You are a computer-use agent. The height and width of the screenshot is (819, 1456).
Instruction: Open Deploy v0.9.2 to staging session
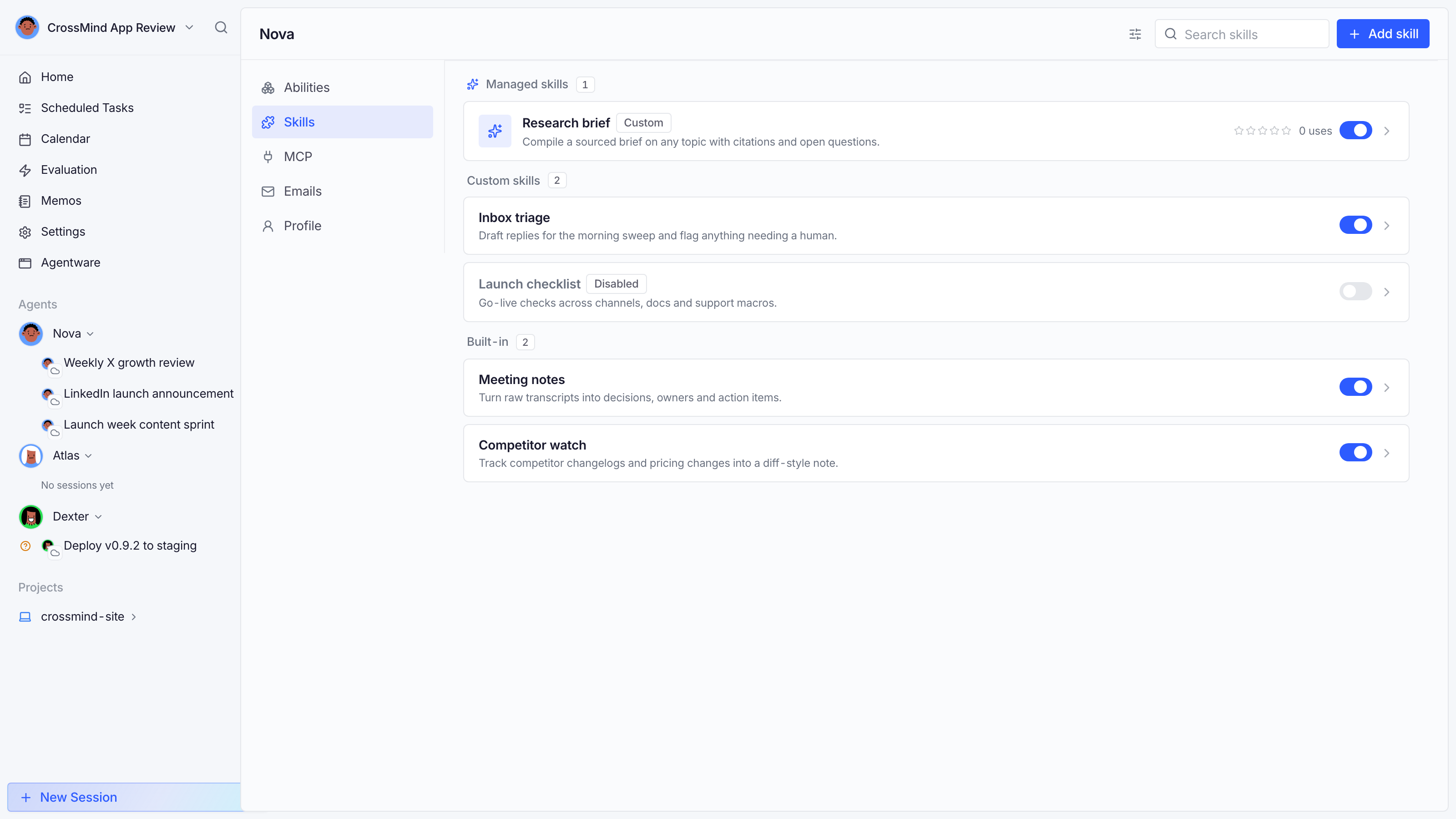[x=130, y=546]
